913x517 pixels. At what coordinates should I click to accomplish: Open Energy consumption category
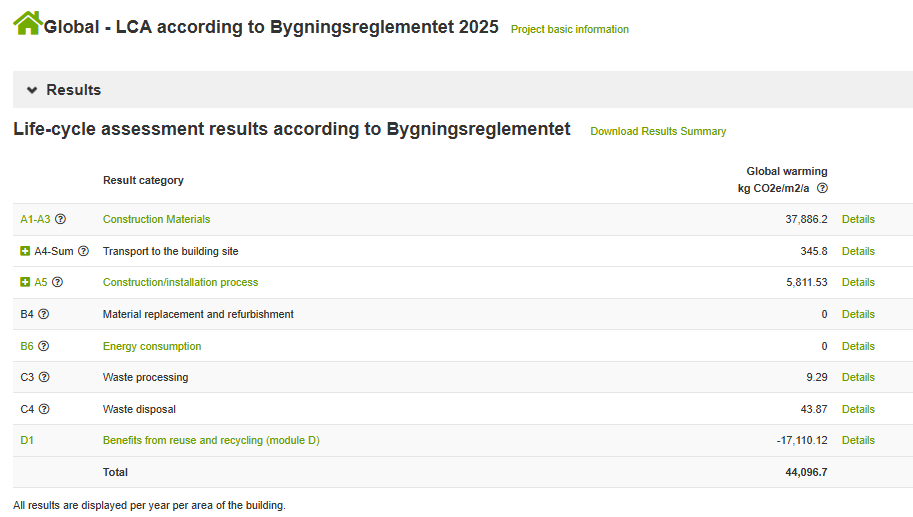(152, 346)
